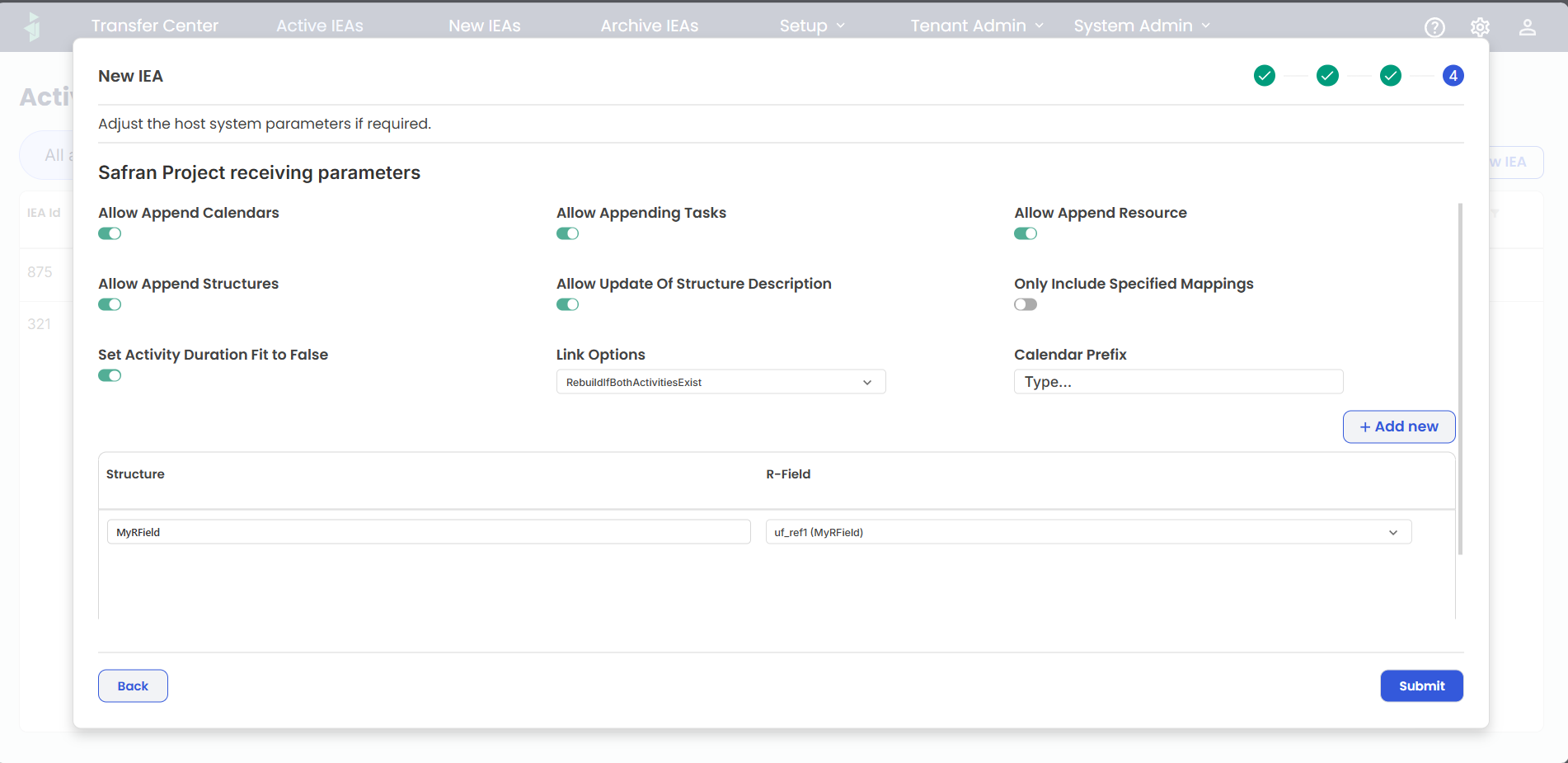Click the app logo icon

click(33, 26)
